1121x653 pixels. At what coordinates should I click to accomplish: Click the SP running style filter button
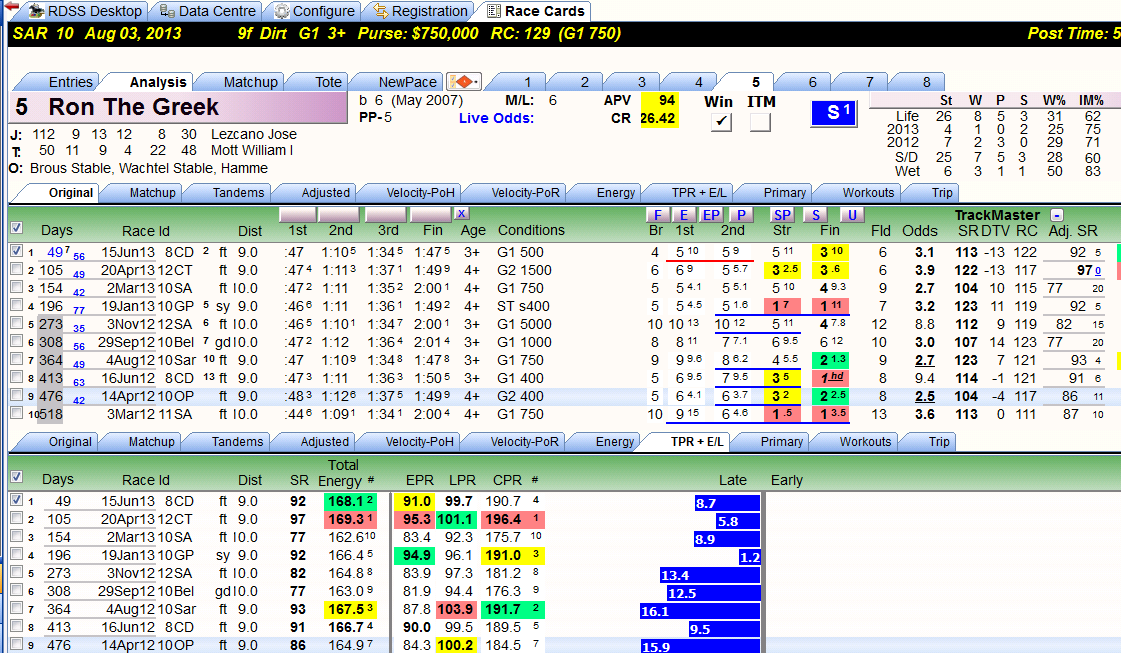click(x=782, y=215)
